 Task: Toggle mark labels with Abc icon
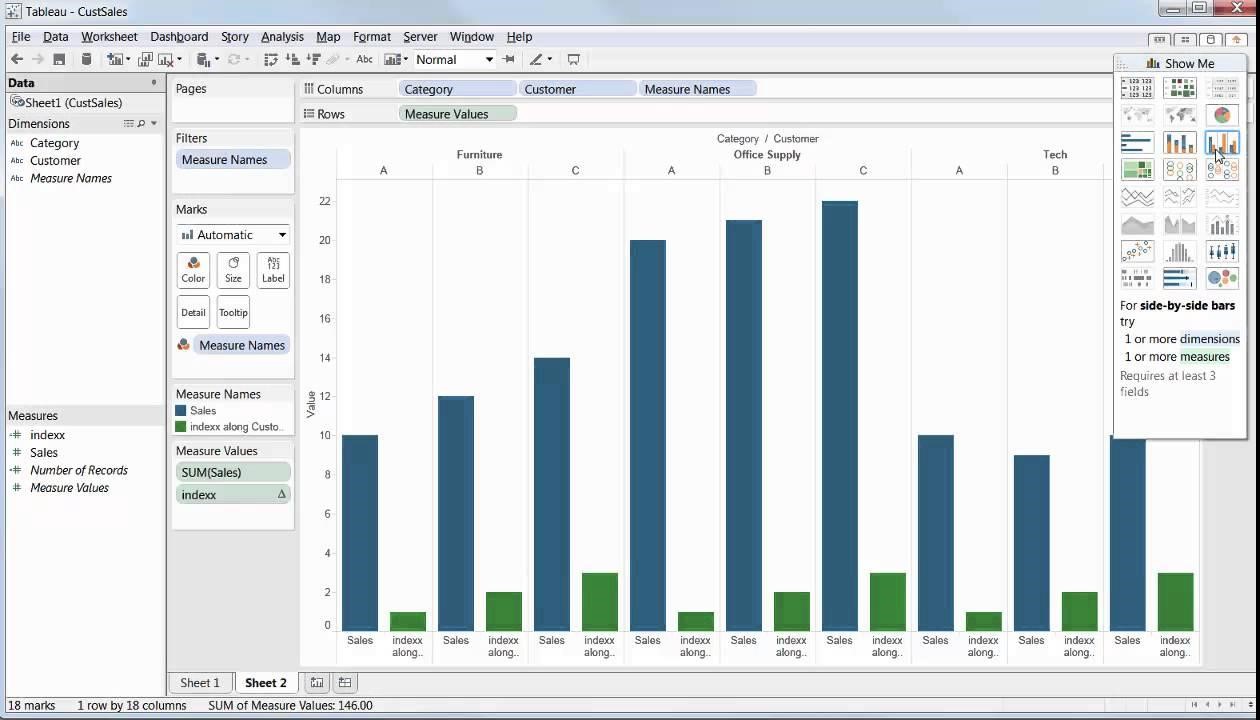pyautogui.click(x=364, y=59)
